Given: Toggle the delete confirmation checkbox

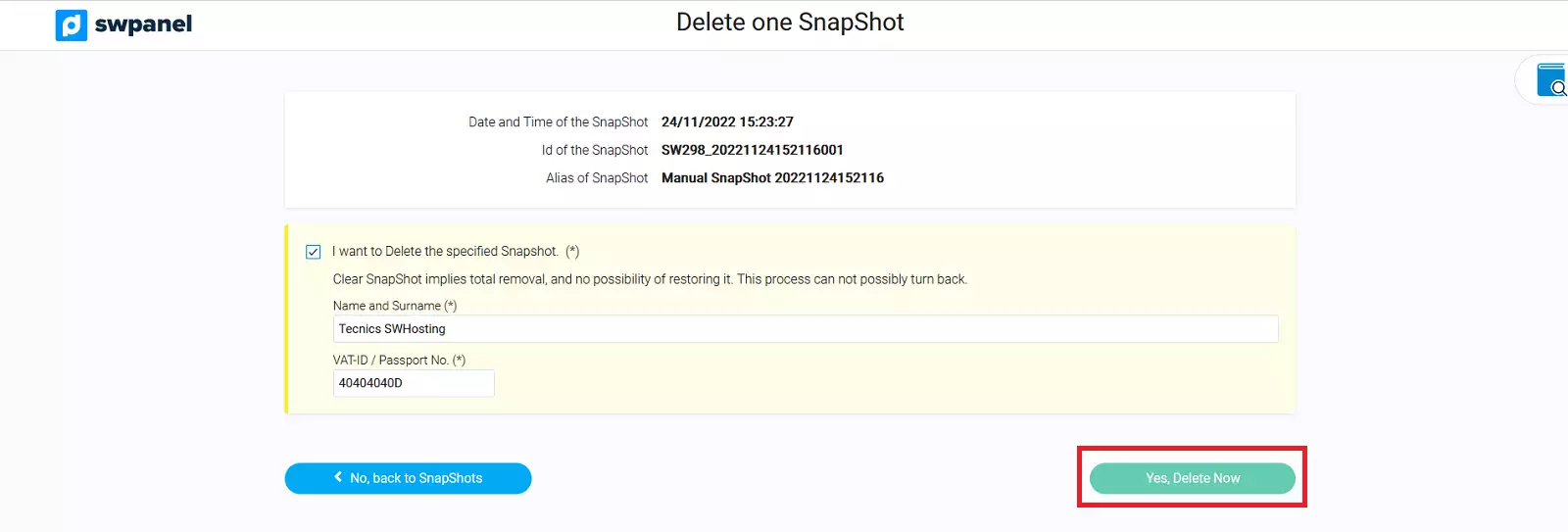Looking at the screenshot, I should coord(314,252).
